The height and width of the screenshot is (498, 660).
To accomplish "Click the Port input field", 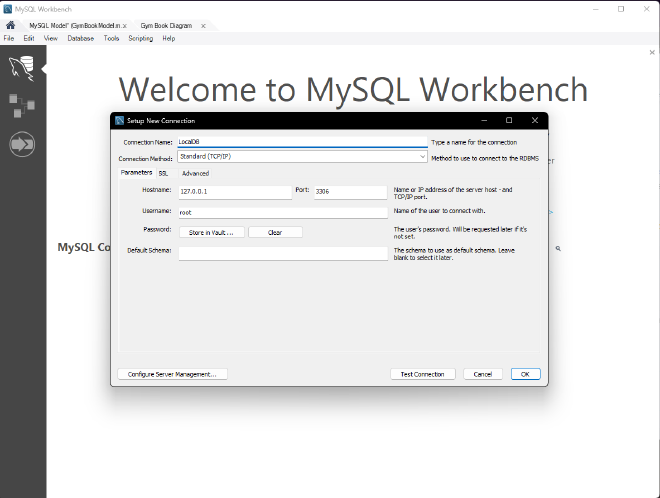I will tap(350, 192).
